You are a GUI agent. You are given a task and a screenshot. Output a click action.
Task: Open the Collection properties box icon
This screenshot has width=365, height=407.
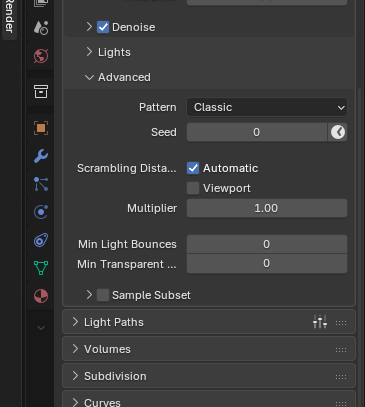[x=41, y=91]
